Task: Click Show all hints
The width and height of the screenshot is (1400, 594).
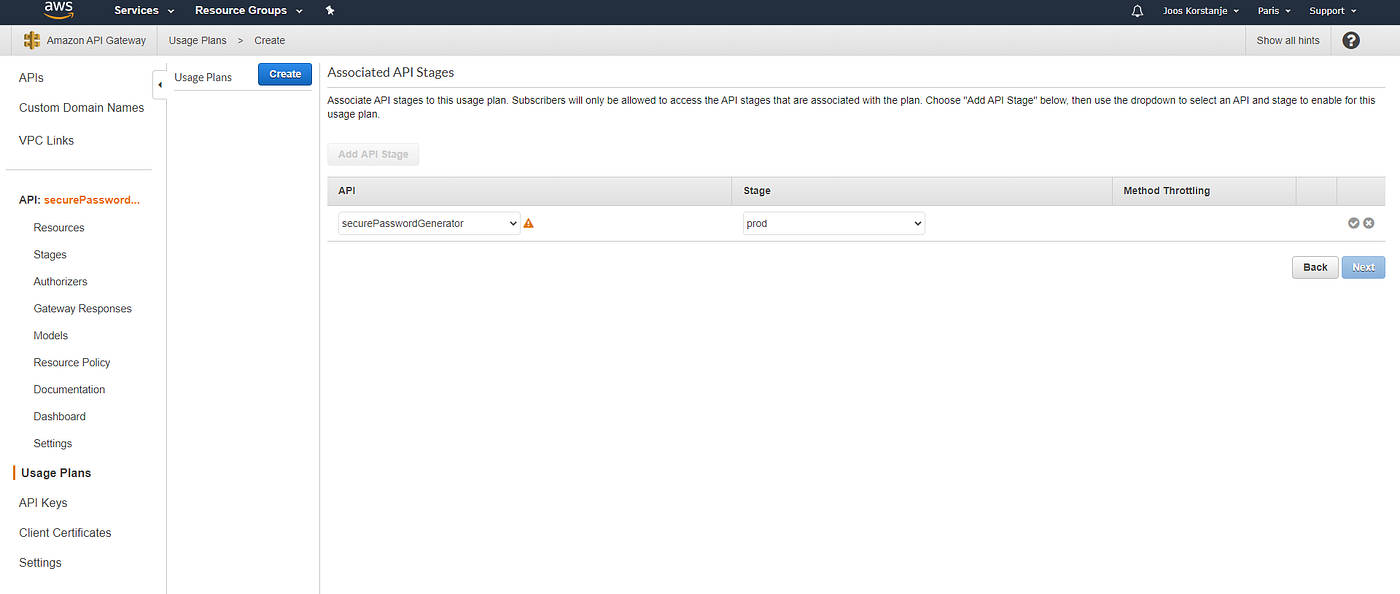Action: 1288,40
